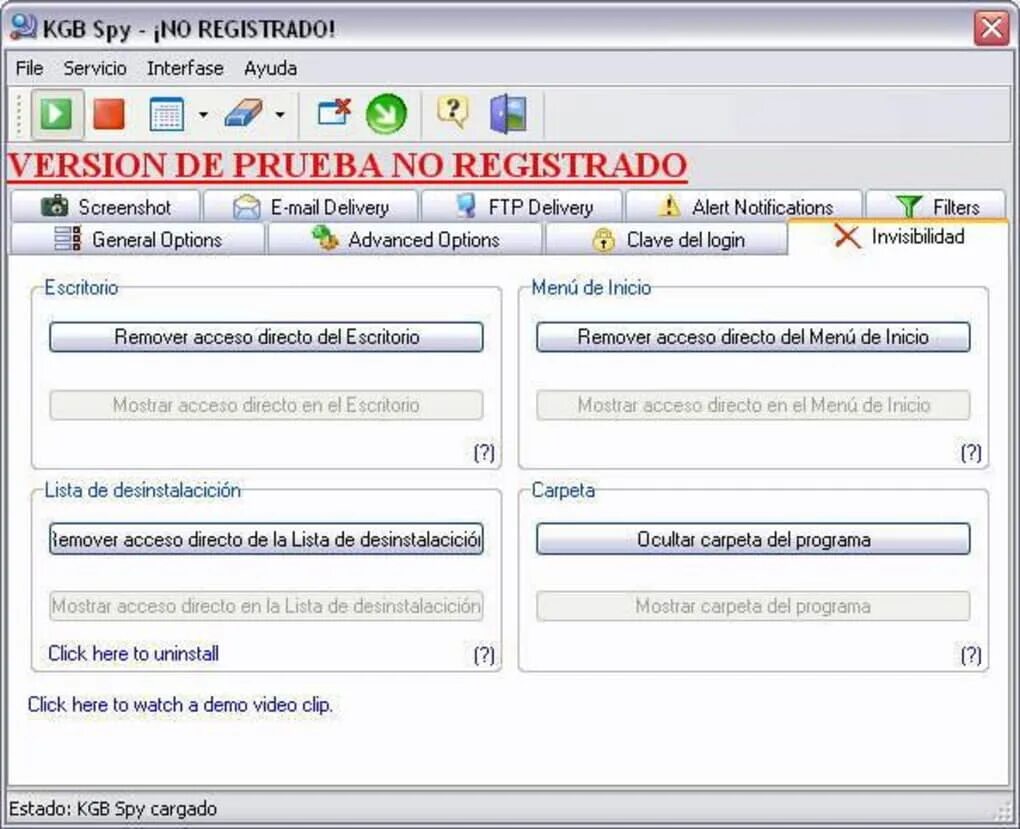Switch to the Advanced Options tab

click(405, 239)
